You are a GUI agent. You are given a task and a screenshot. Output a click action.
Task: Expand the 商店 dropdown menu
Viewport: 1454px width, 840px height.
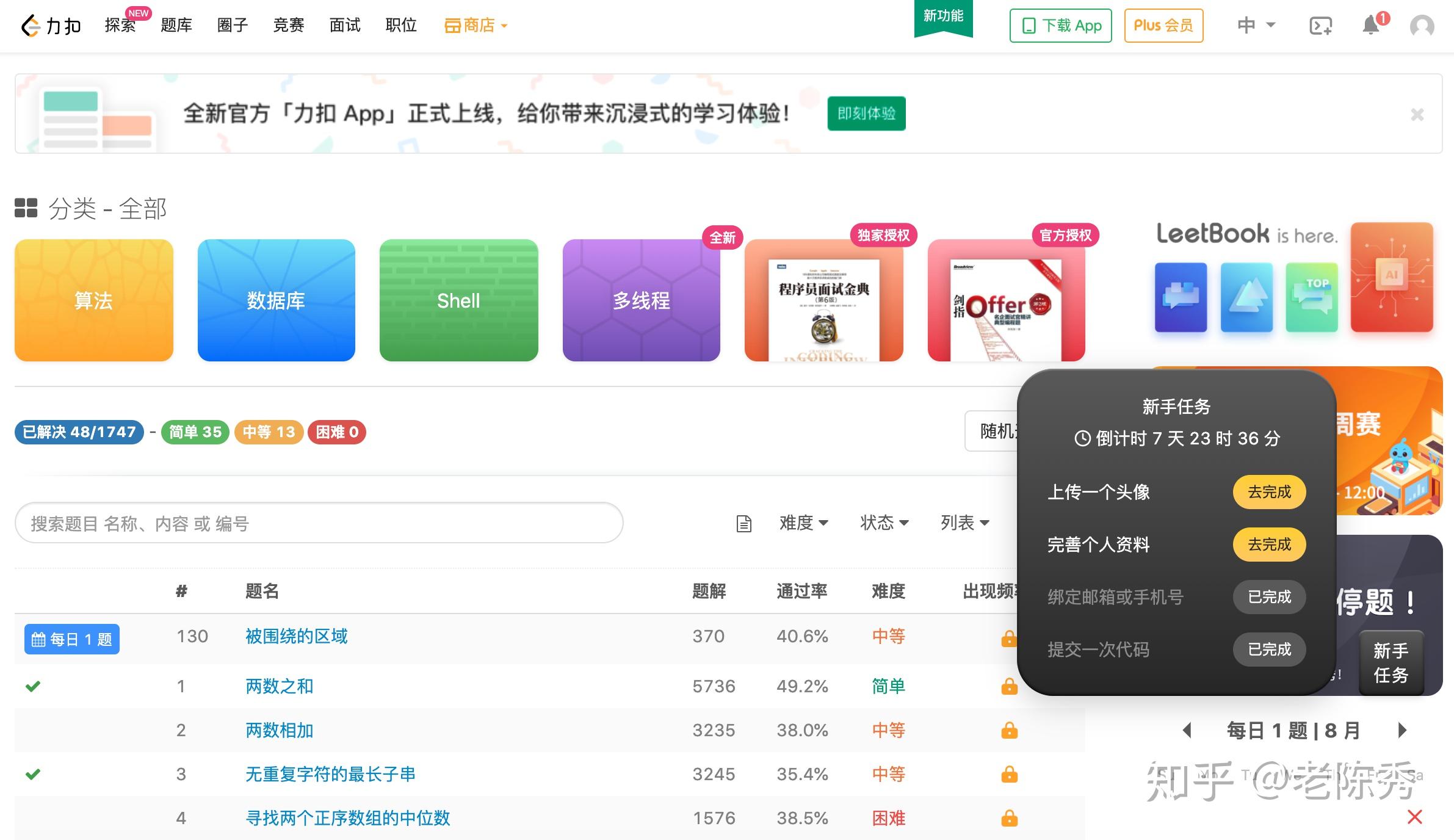[476, 26]
